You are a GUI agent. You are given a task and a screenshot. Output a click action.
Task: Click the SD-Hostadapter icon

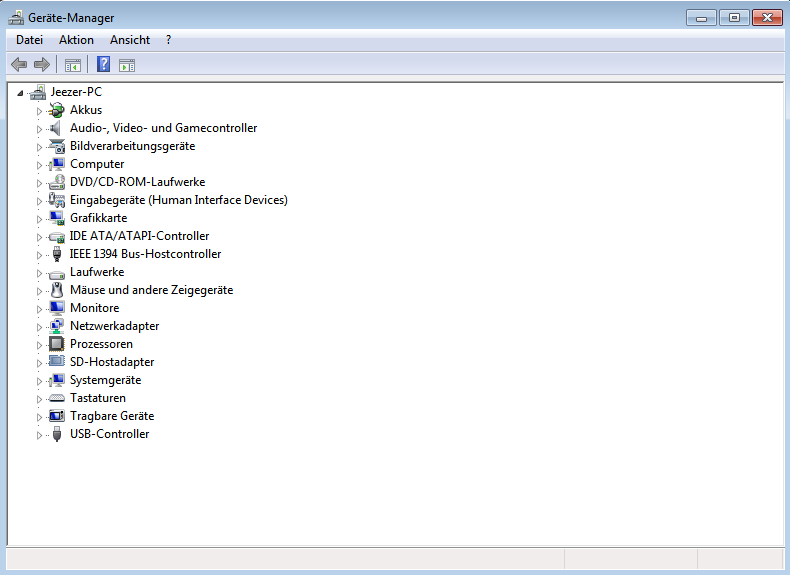(57, 361)
